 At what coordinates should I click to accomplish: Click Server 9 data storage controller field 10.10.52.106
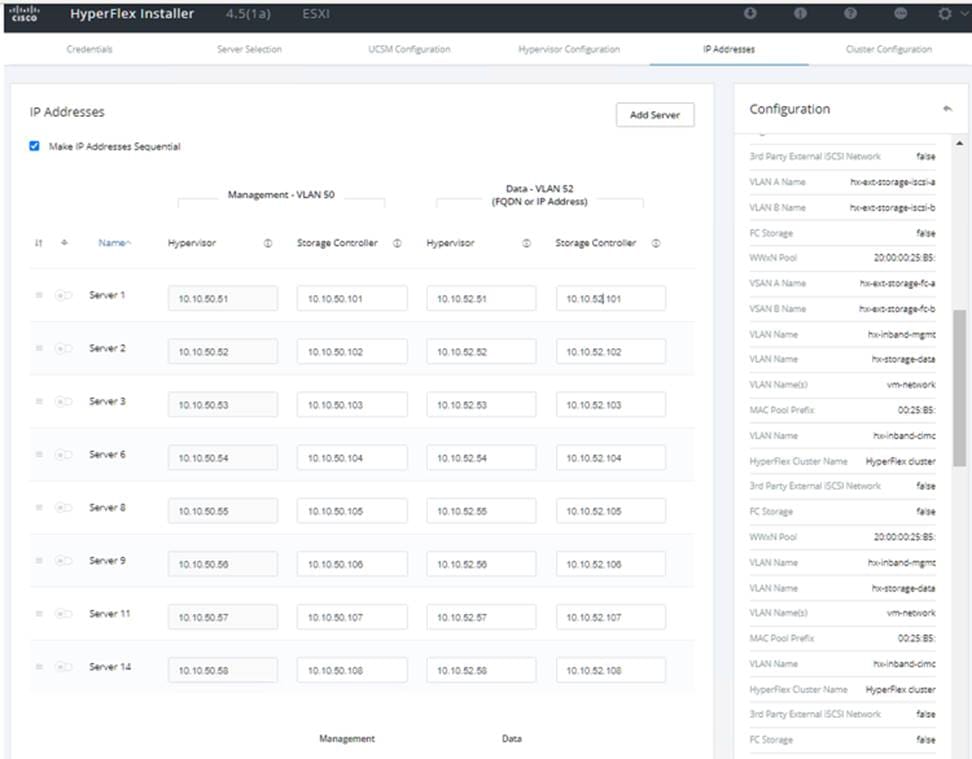point(611,564)
